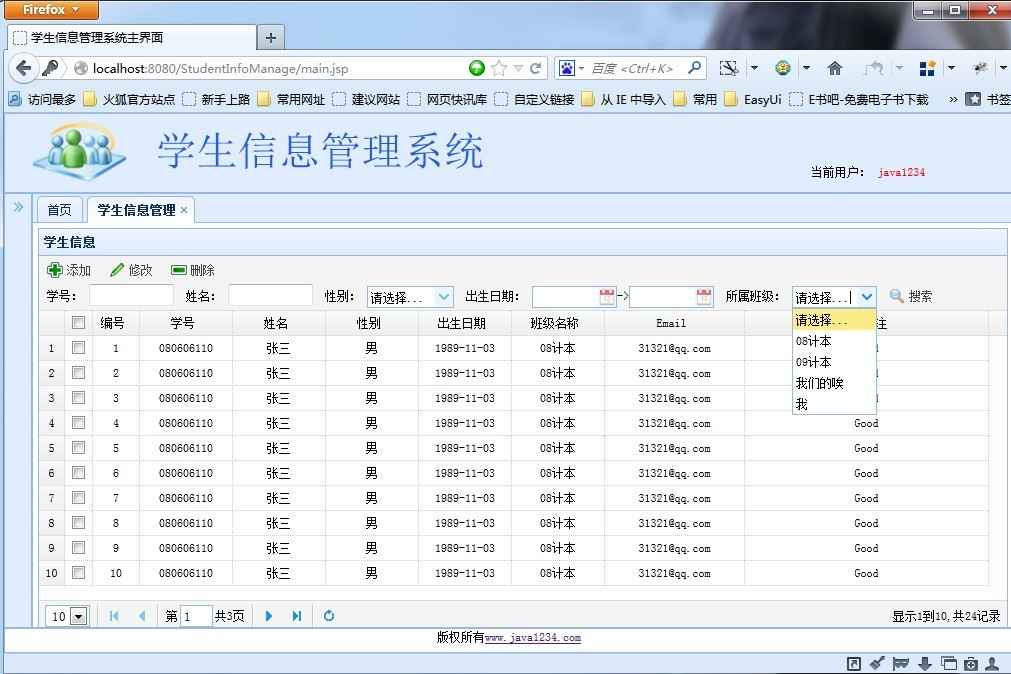Click the next page arrow icon

268,616
